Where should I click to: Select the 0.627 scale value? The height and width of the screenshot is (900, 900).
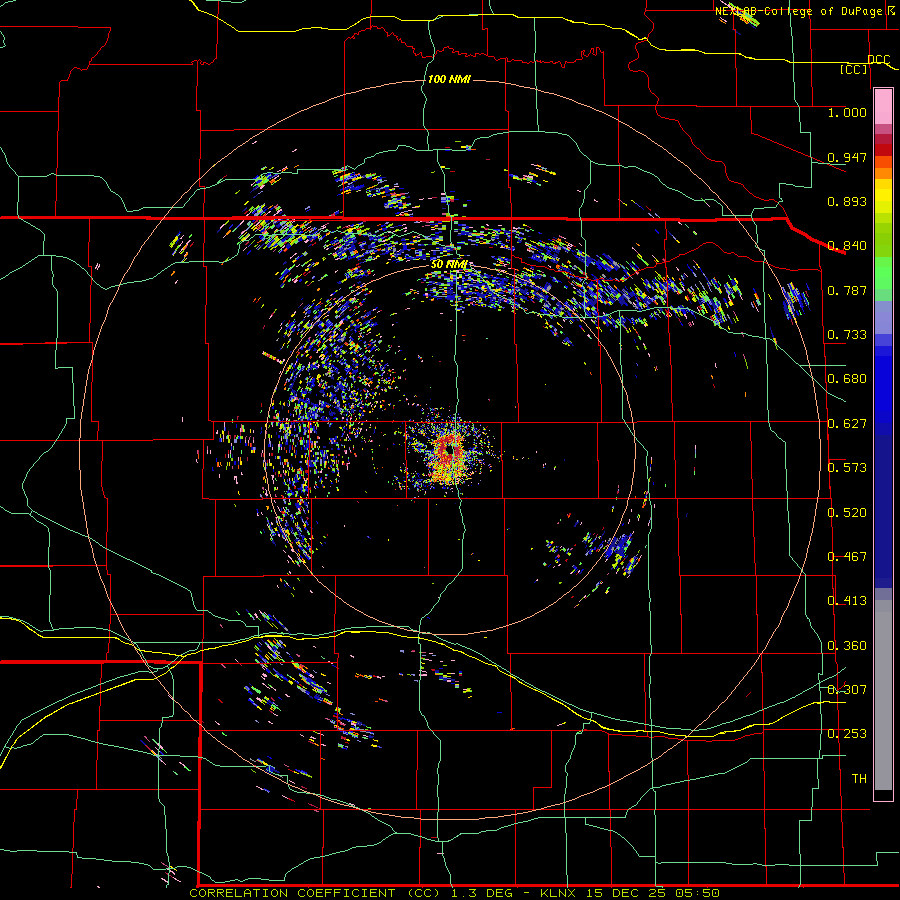(x=847, y=424)
